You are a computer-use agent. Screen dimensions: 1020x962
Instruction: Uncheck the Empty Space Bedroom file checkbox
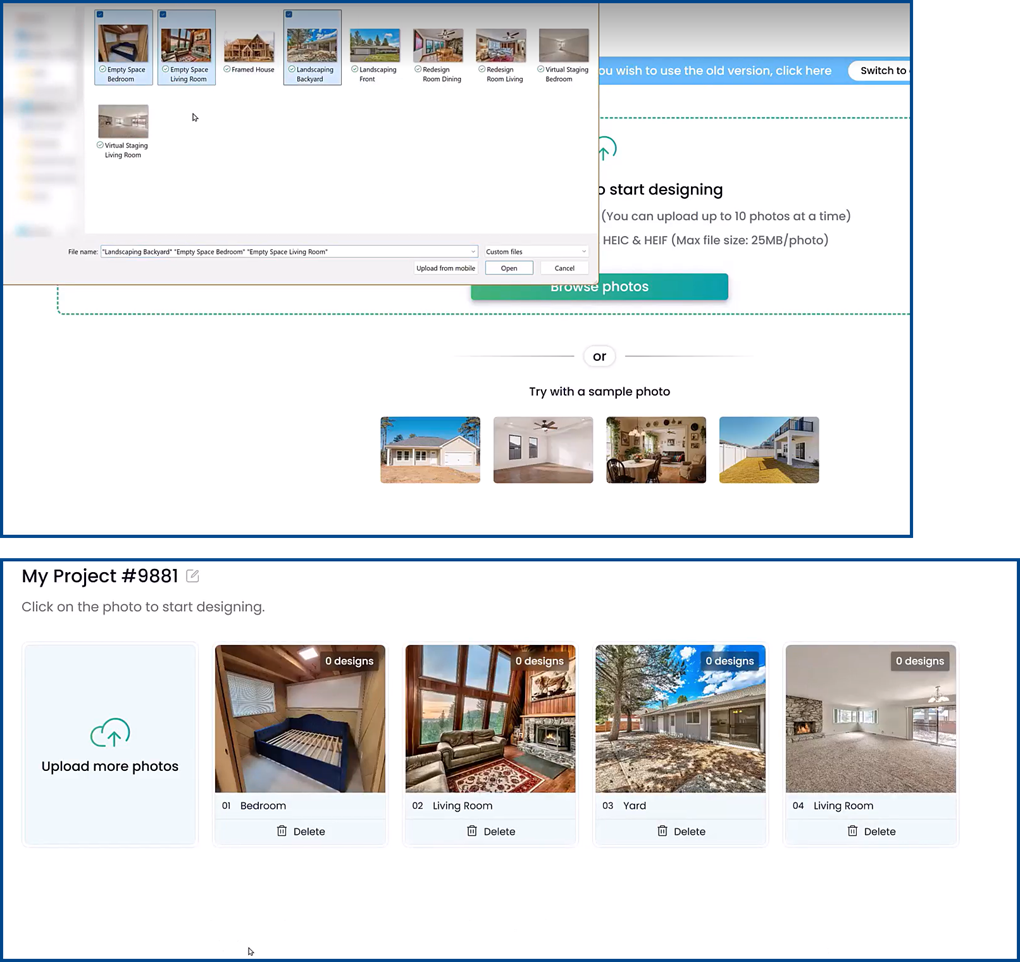100,15
